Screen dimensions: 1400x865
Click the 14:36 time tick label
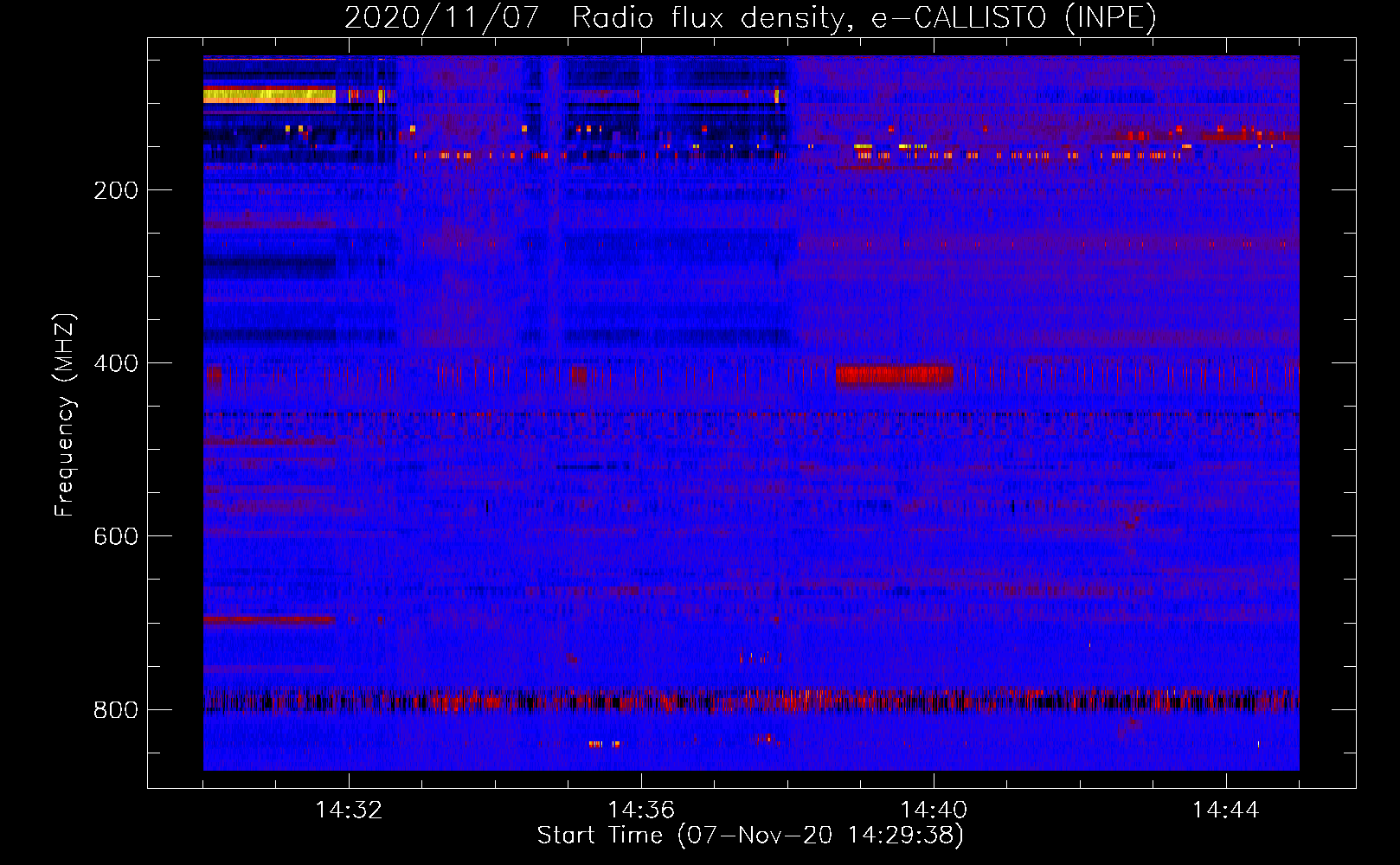click(x=641, y=810)
